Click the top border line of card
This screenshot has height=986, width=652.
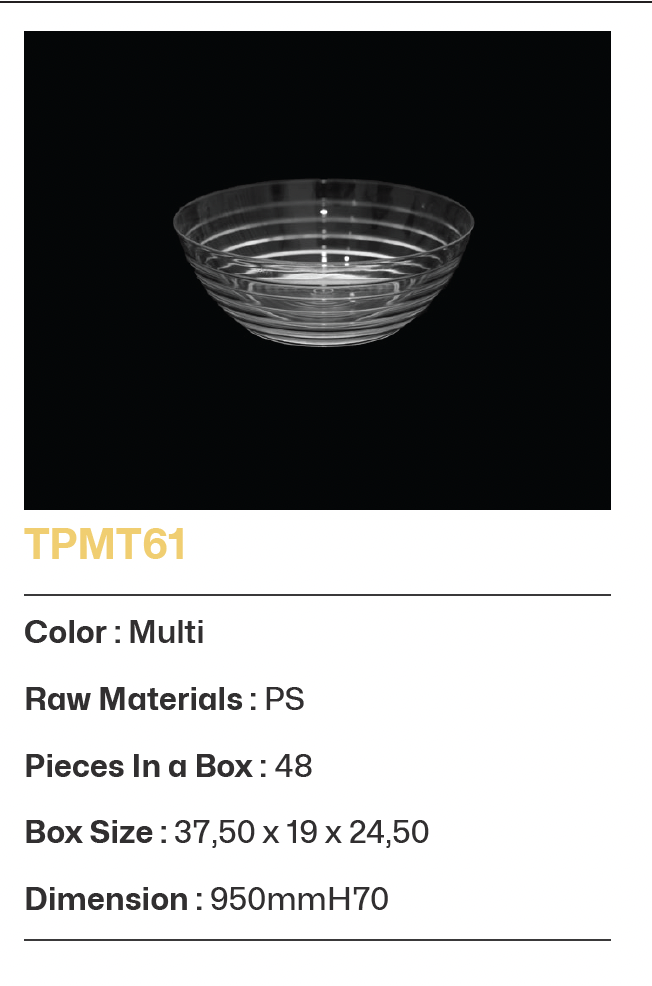click(326, 2)
